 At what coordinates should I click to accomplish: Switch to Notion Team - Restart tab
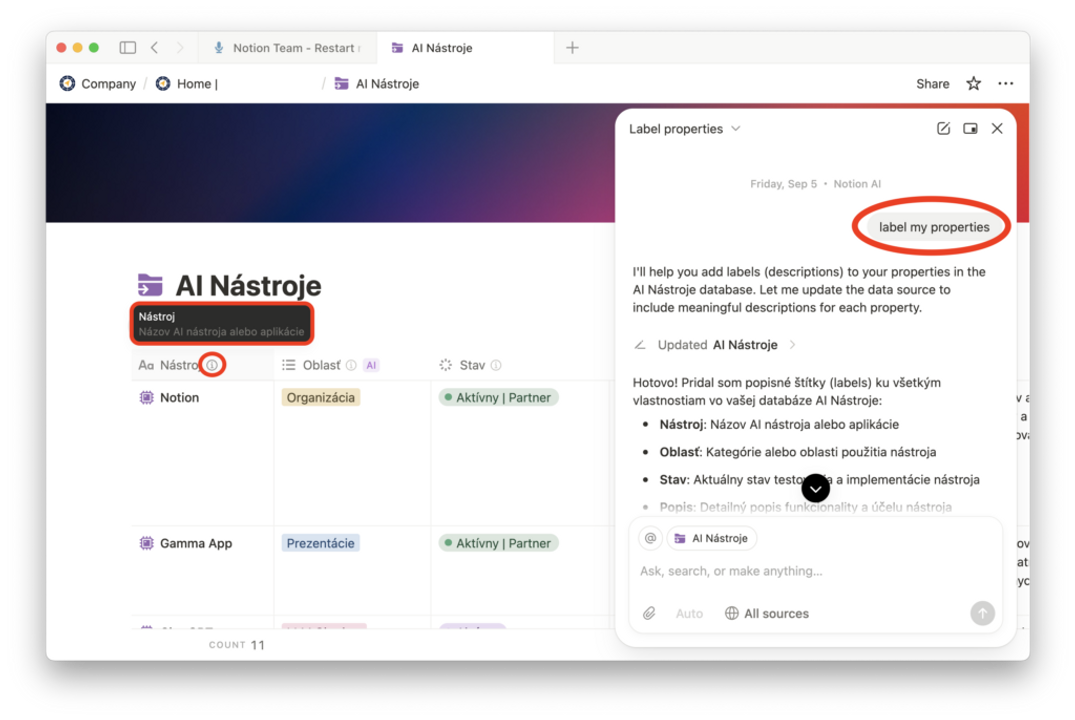[x=287, y=48]
